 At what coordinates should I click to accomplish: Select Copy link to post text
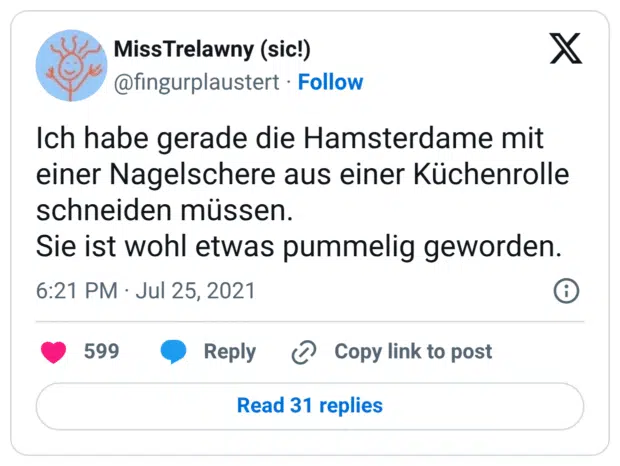[x=413, y=351]
